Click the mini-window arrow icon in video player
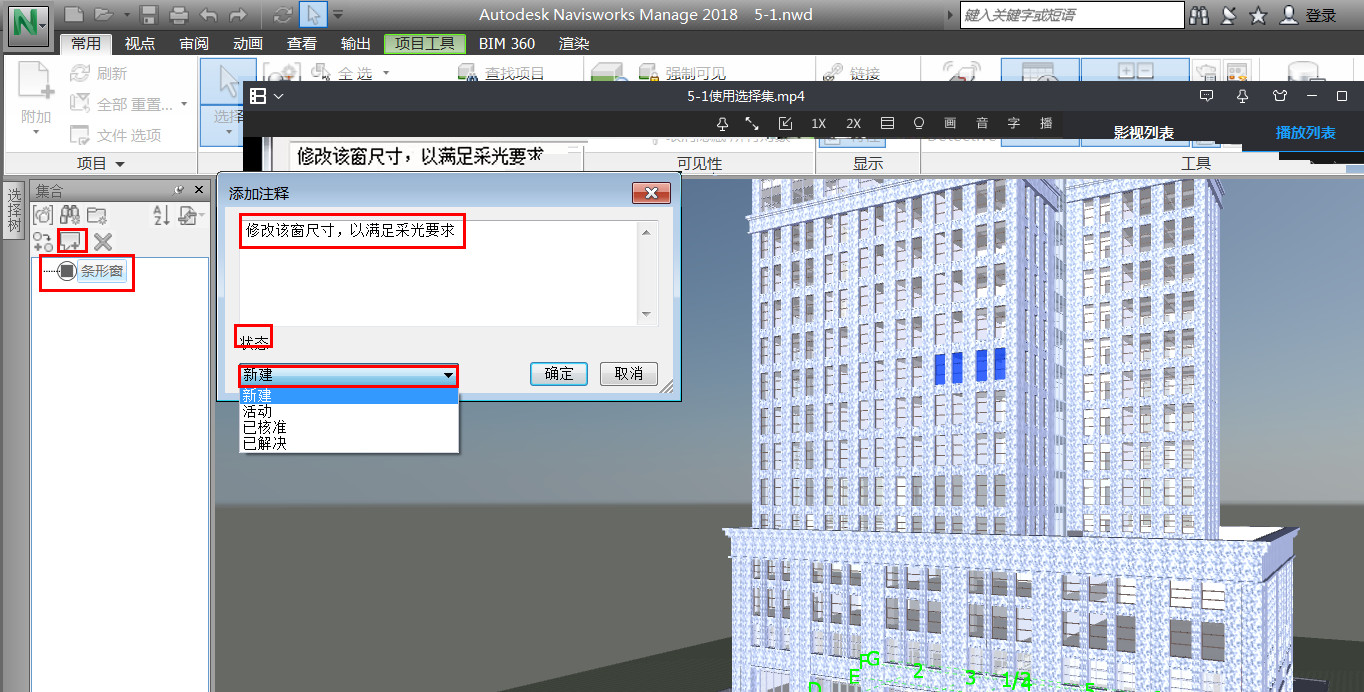 click(x=785, y=123)
